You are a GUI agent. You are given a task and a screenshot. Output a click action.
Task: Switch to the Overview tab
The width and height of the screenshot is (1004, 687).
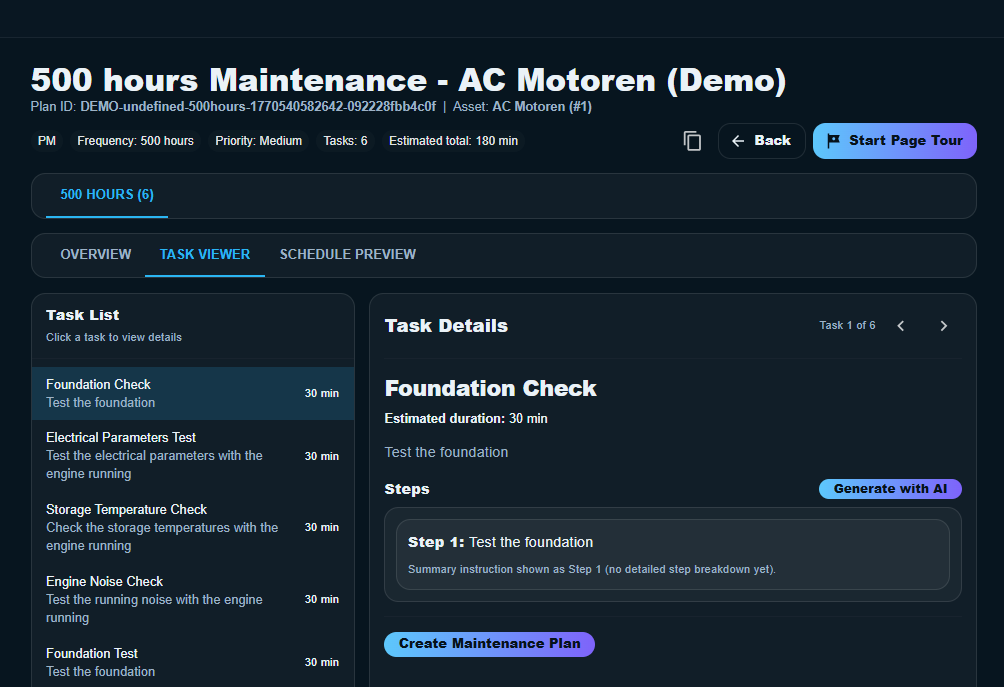point(95,254)
